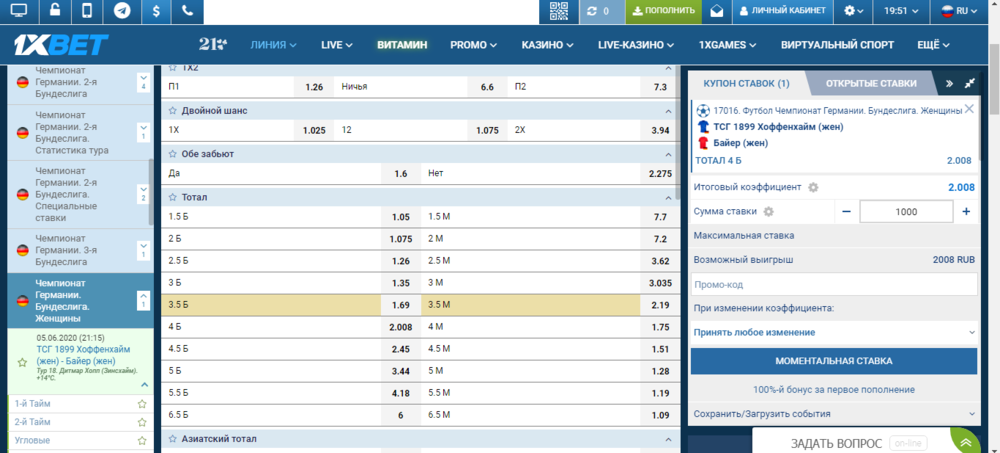Select 4.5 Б odds 2.45
Viewport: 1000px width, 453px height.
pos(401,349)
